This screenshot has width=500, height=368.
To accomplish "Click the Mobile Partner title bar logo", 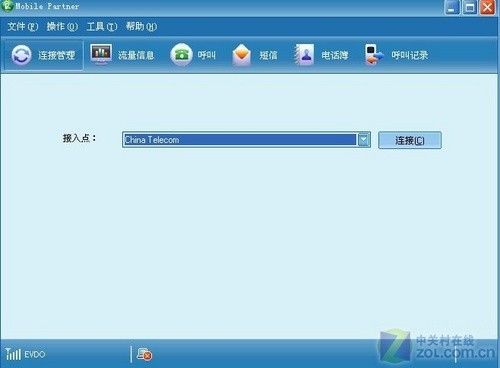I will click(7, 6).
